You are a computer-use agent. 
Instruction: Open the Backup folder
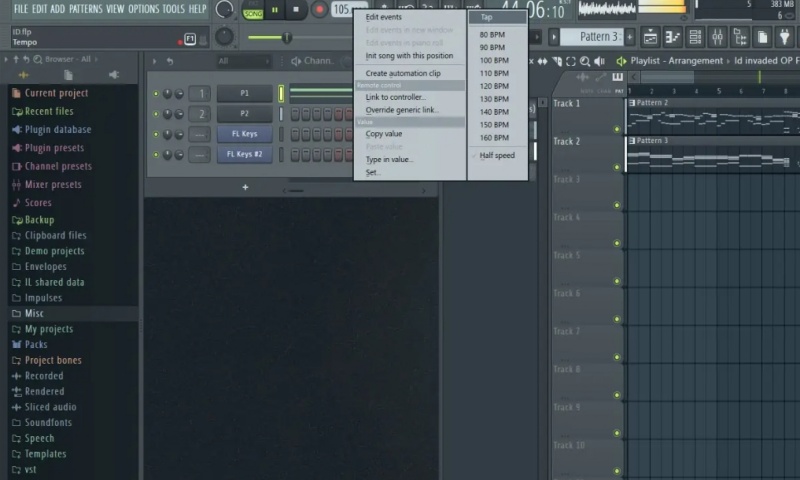(x=39, y=220)
